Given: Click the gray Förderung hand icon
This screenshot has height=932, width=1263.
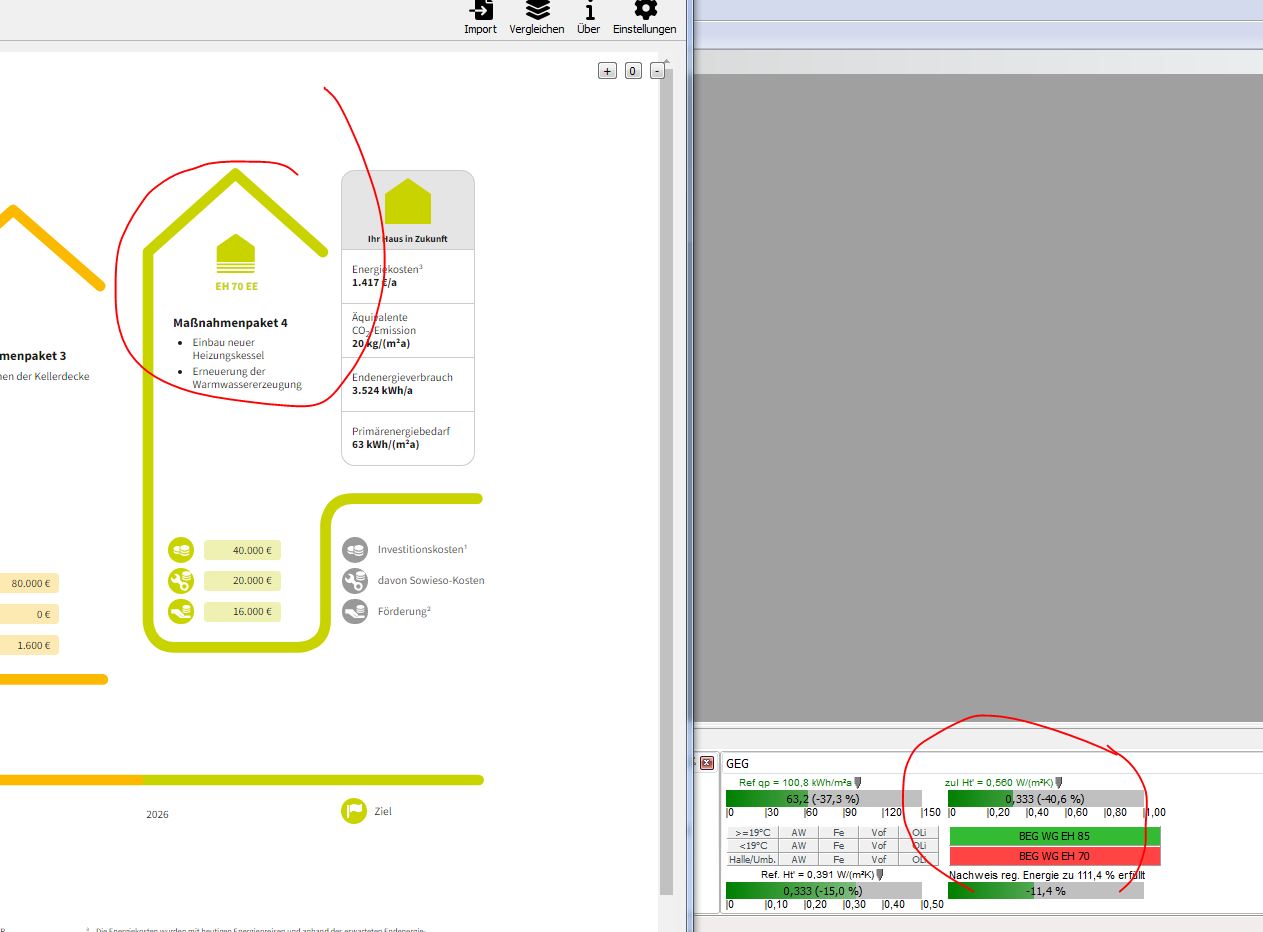Looking at the screenshot, I should click(355, 611).
